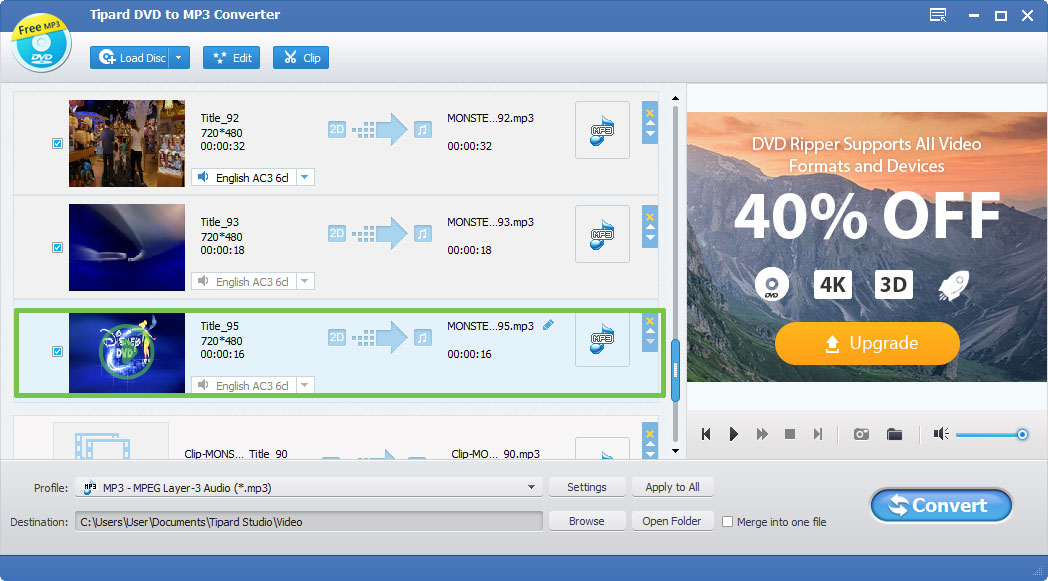Viewport: 1048px width, 581px height.
Task: Open the Edit effects tool
Action: pos(231,57)
